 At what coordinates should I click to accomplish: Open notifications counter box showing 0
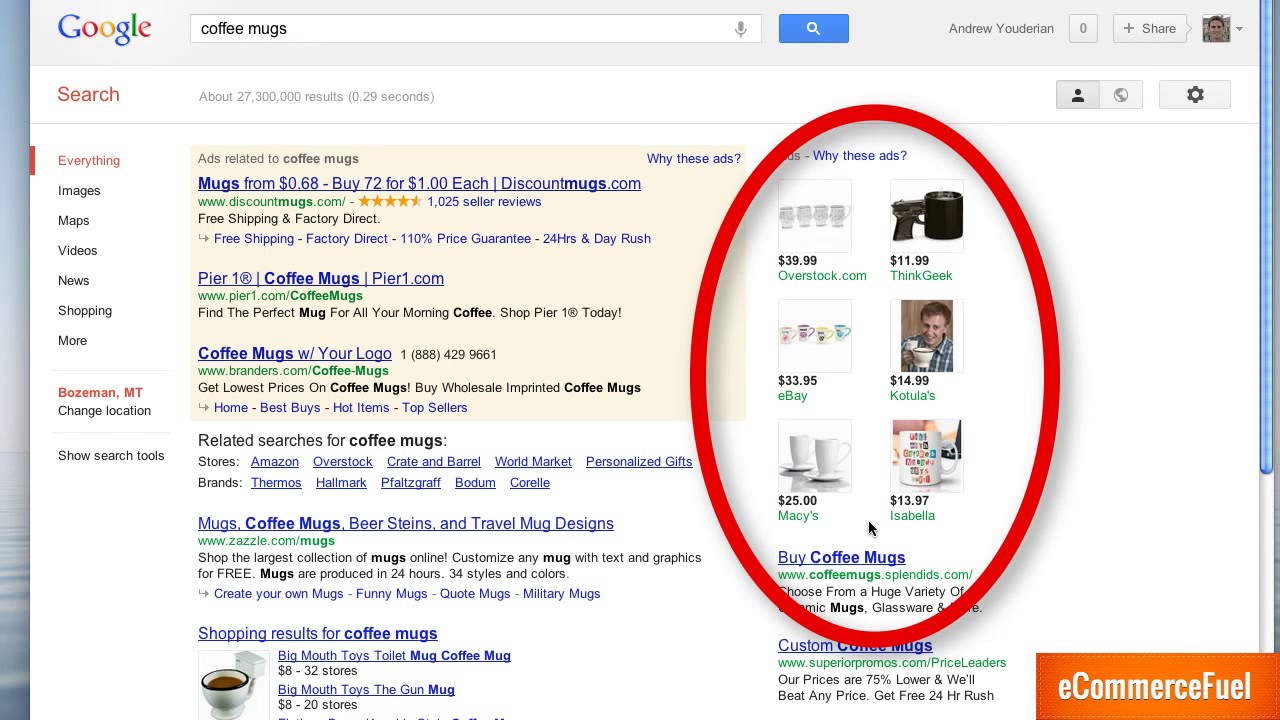[x=1082, y=29]
